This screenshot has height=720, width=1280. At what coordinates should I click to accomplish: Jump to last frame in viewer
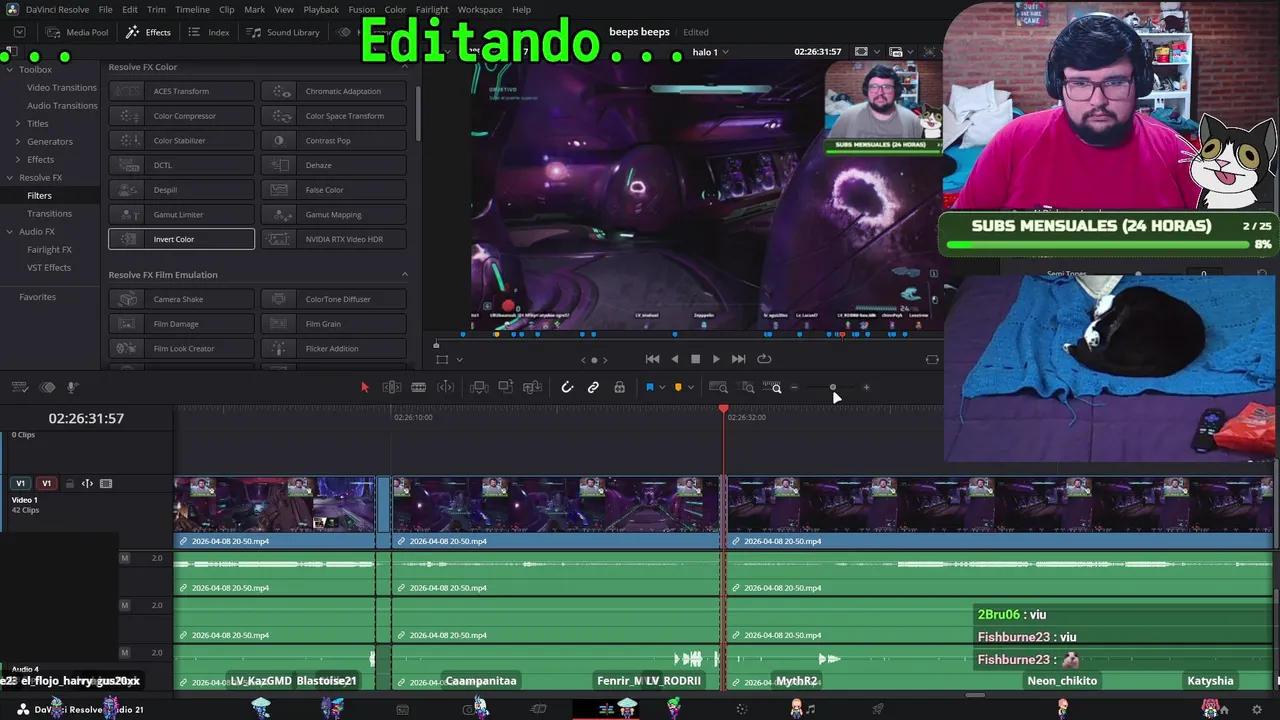click(738, 359)
